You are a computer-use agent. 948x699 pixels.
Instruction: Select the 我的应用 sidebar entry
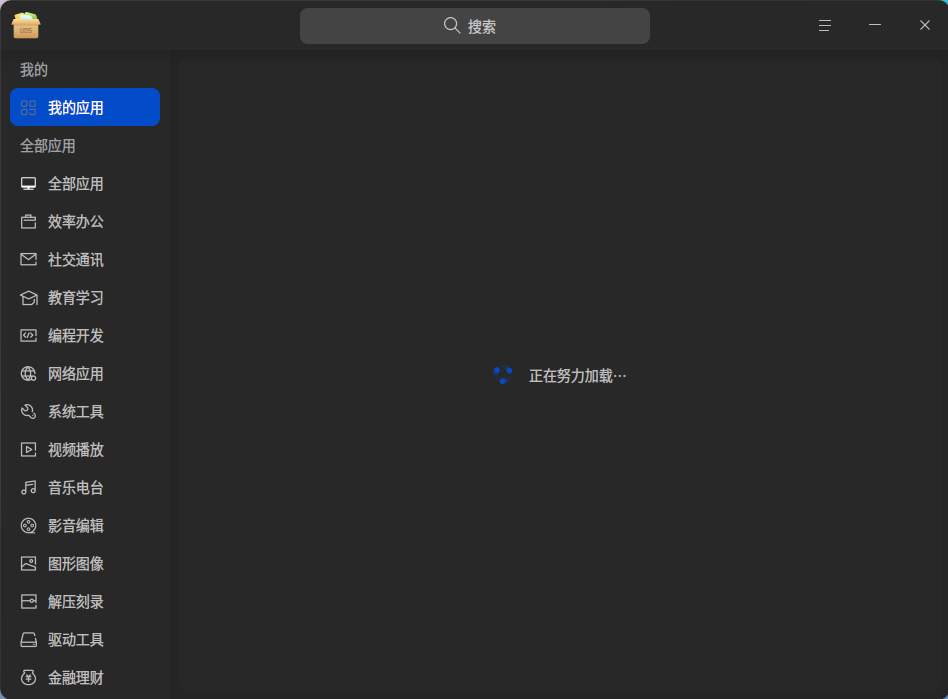(85, 107)
